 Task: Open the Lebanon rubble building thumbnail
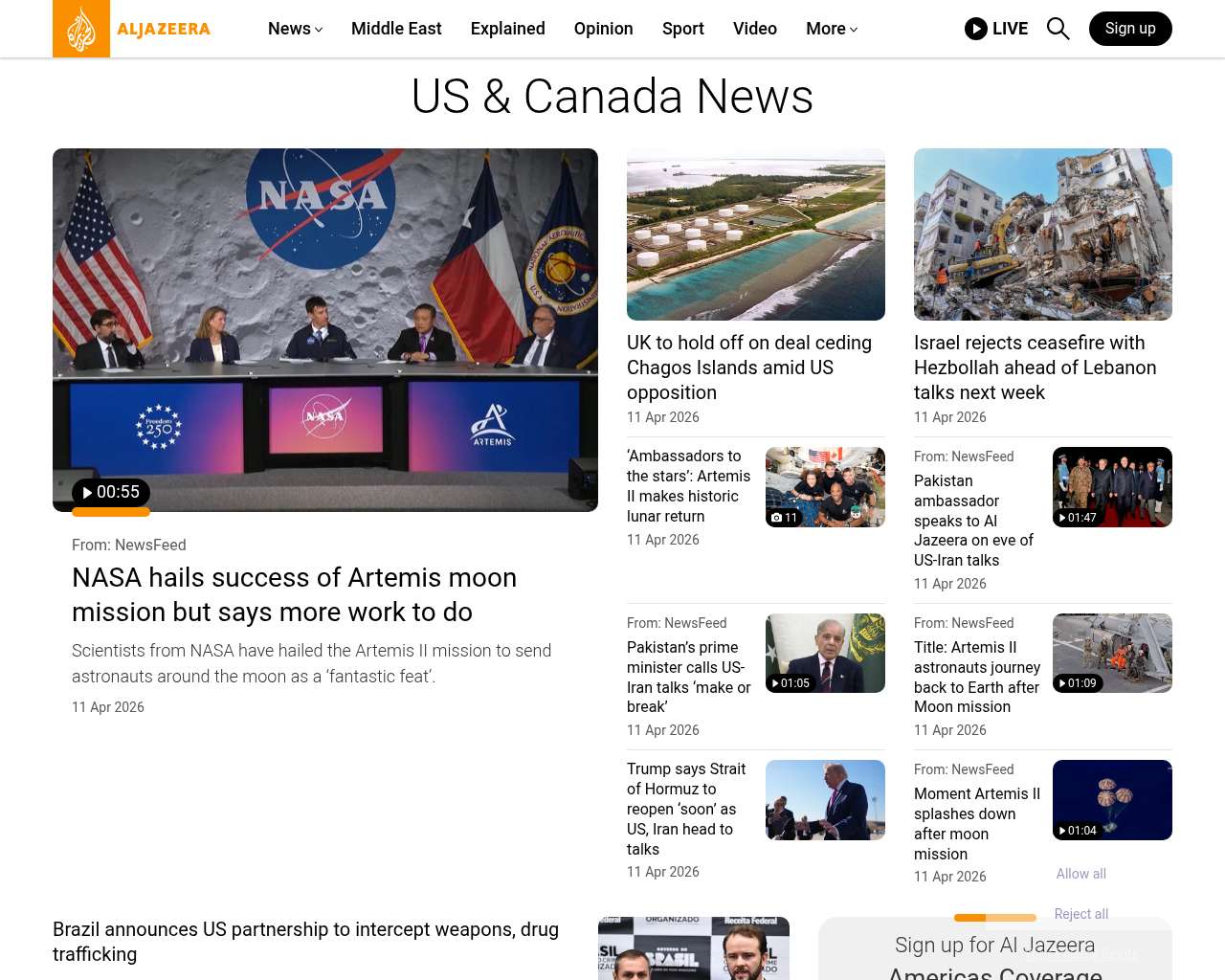point(1042,234)
